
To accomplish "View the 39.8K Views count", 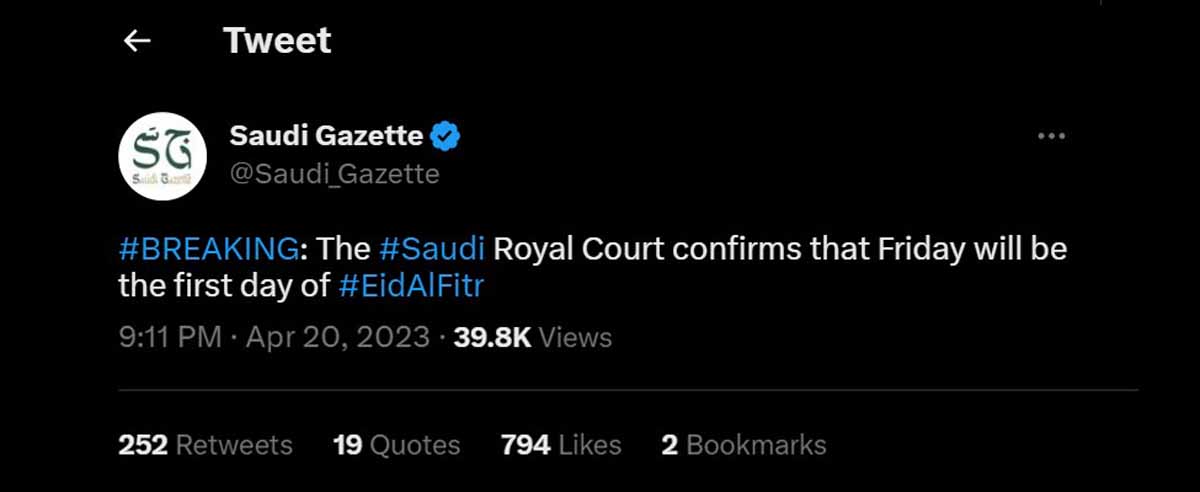I will (533, 338).
